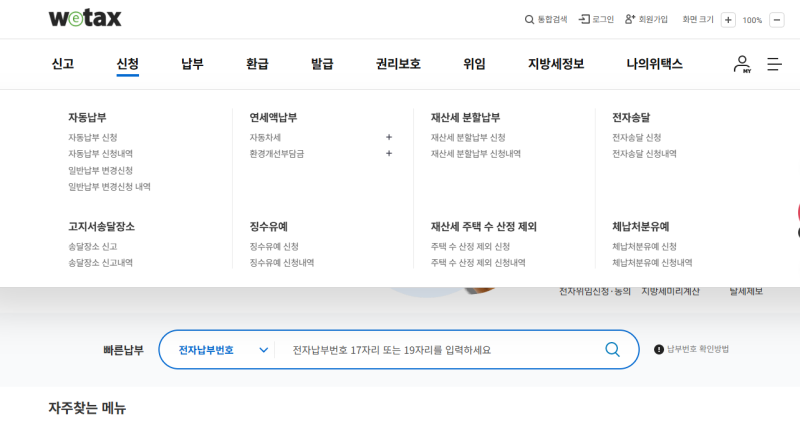The image size is (800, 423).
Task: Open the MY user profile icon
Action: pyautogui.click(x=742, y=64)
